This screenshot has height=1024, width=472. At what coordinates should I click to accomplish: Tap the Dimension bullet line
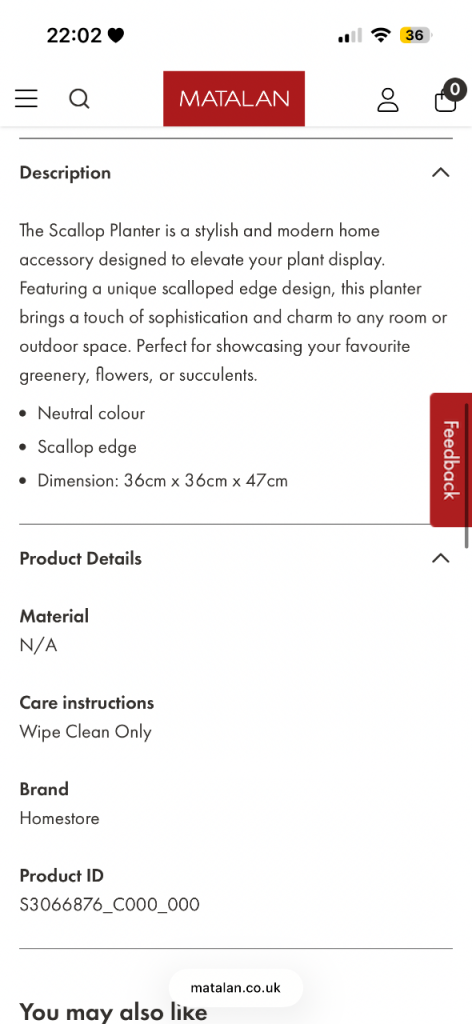[x=163, y=481]
